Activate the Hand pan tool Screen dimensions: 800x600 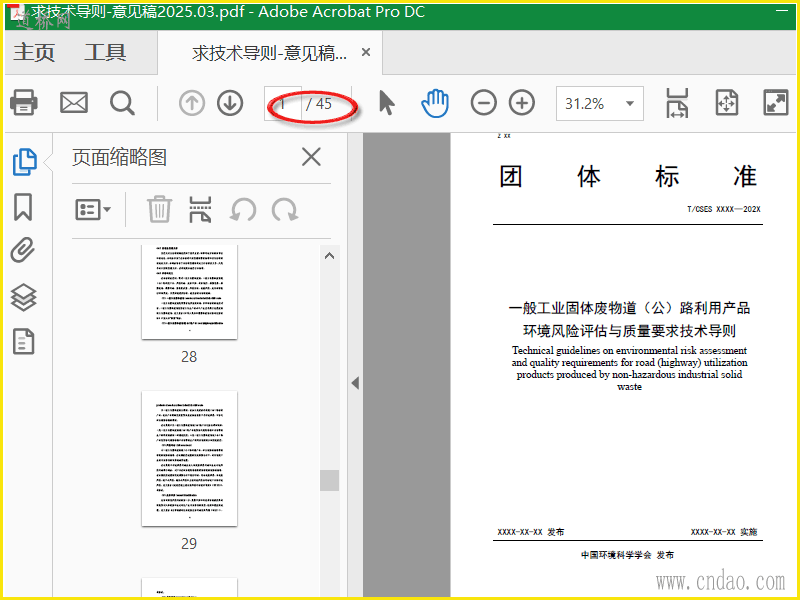pos(435,103)
